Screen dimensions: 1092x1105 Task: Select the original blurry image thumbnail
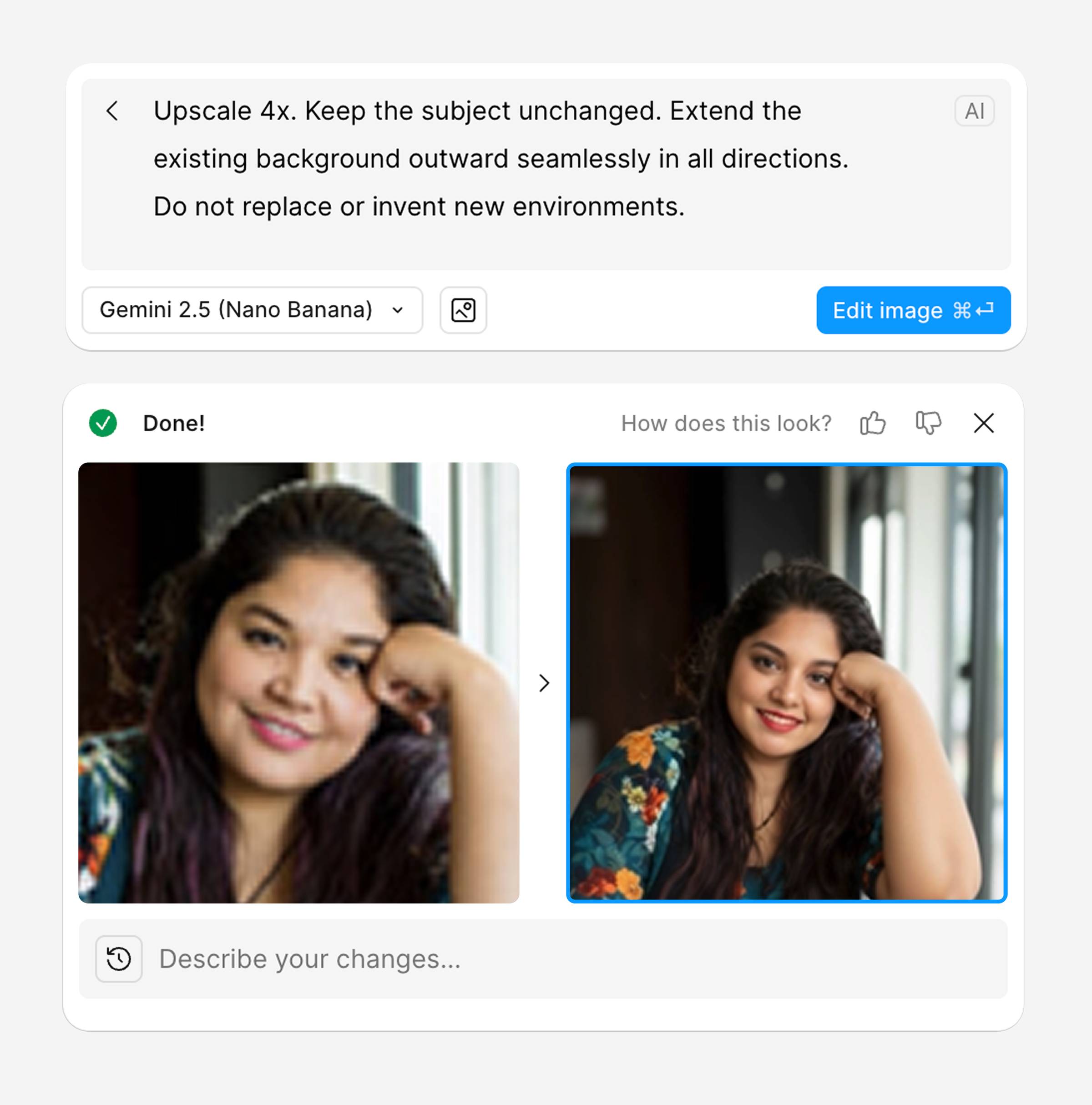pos(298,683)
